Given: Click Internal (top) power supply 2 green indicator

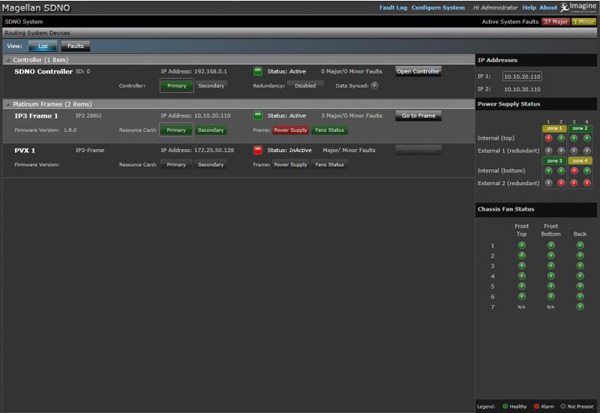Looking at the screenshot, I should (561, 138).
